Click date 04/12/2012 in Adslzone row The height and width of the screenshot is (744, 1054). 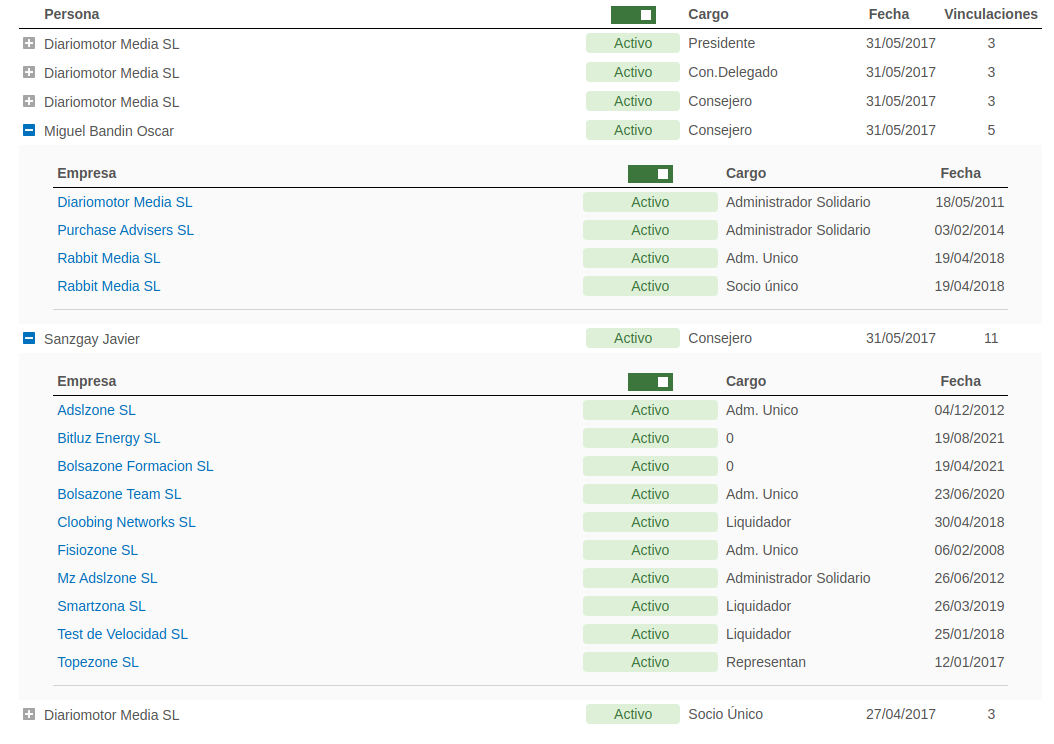pos(969,410)
